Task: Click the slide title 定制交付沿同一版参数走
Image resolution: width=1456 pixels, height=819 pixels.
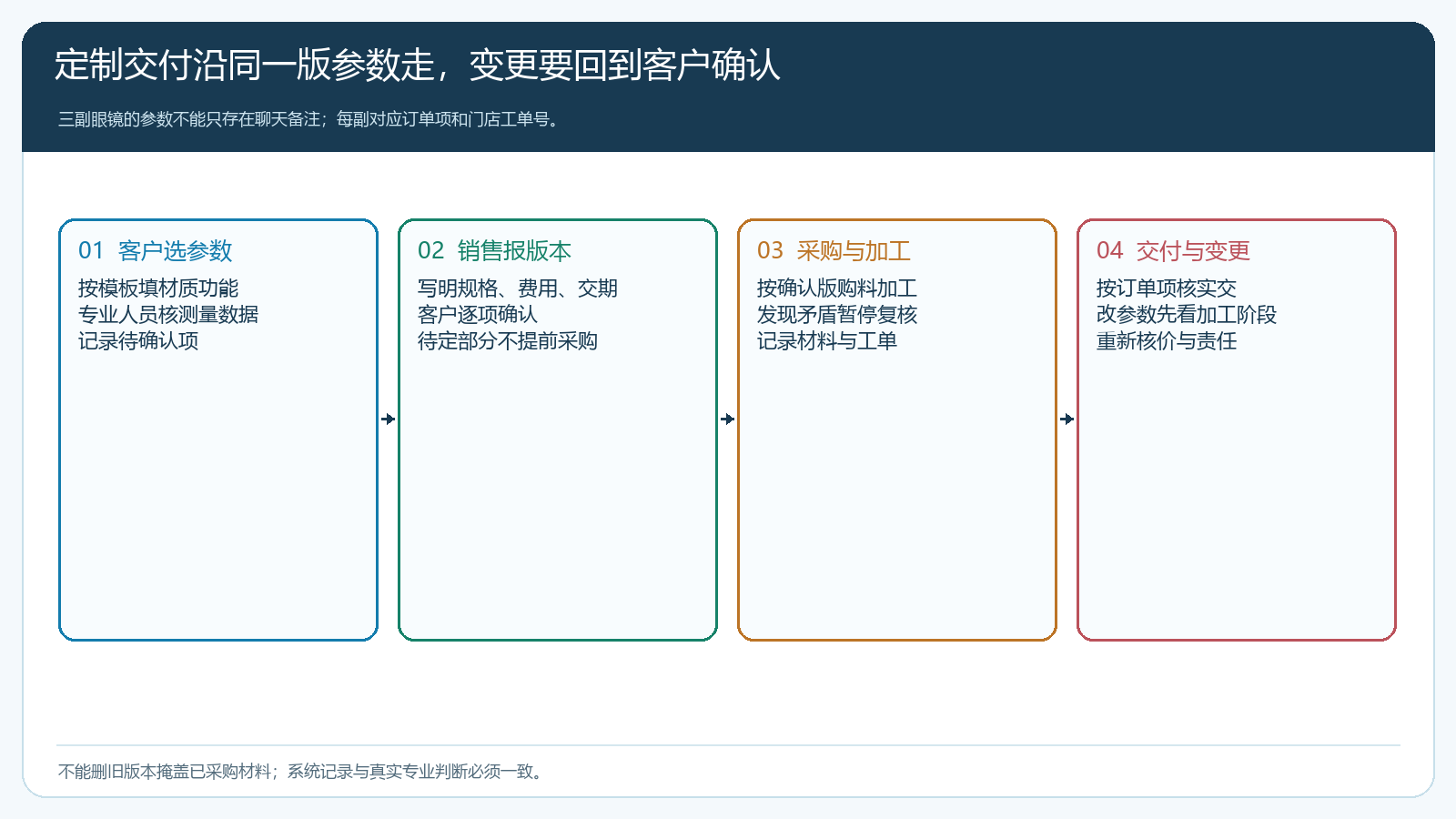Action: point(418,66)
